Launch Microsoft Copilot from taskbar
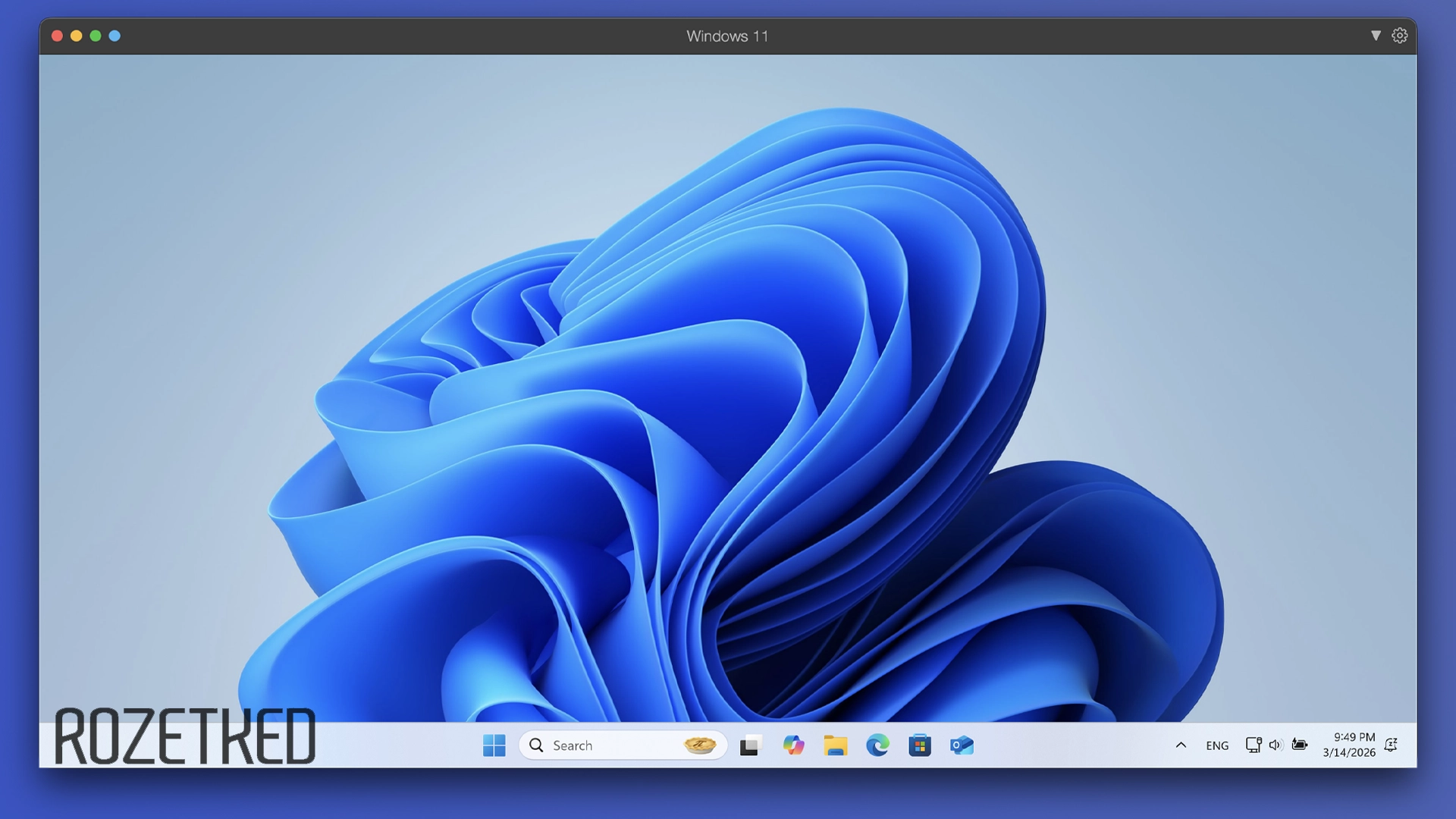 (793, 745)
